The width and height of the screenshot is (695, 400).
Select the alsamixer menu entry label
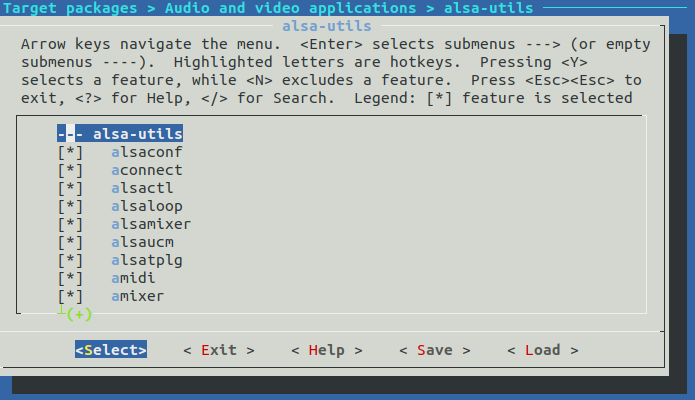(151, 224)
